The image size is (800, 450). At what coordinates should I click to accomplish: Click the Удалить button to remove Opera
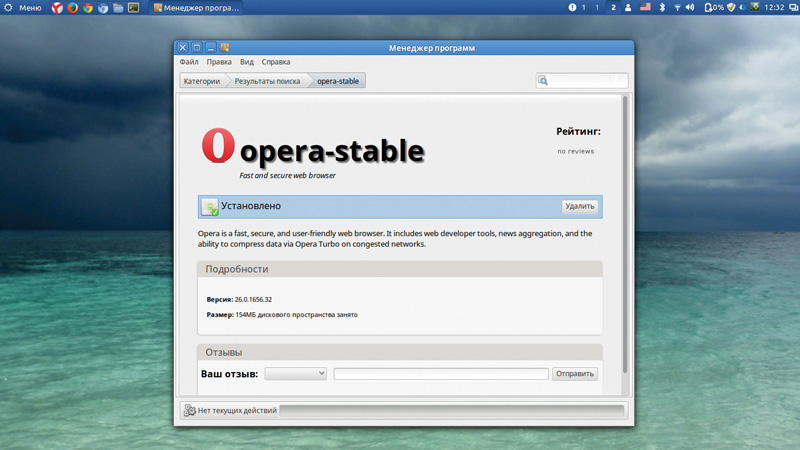click(580, 206)
